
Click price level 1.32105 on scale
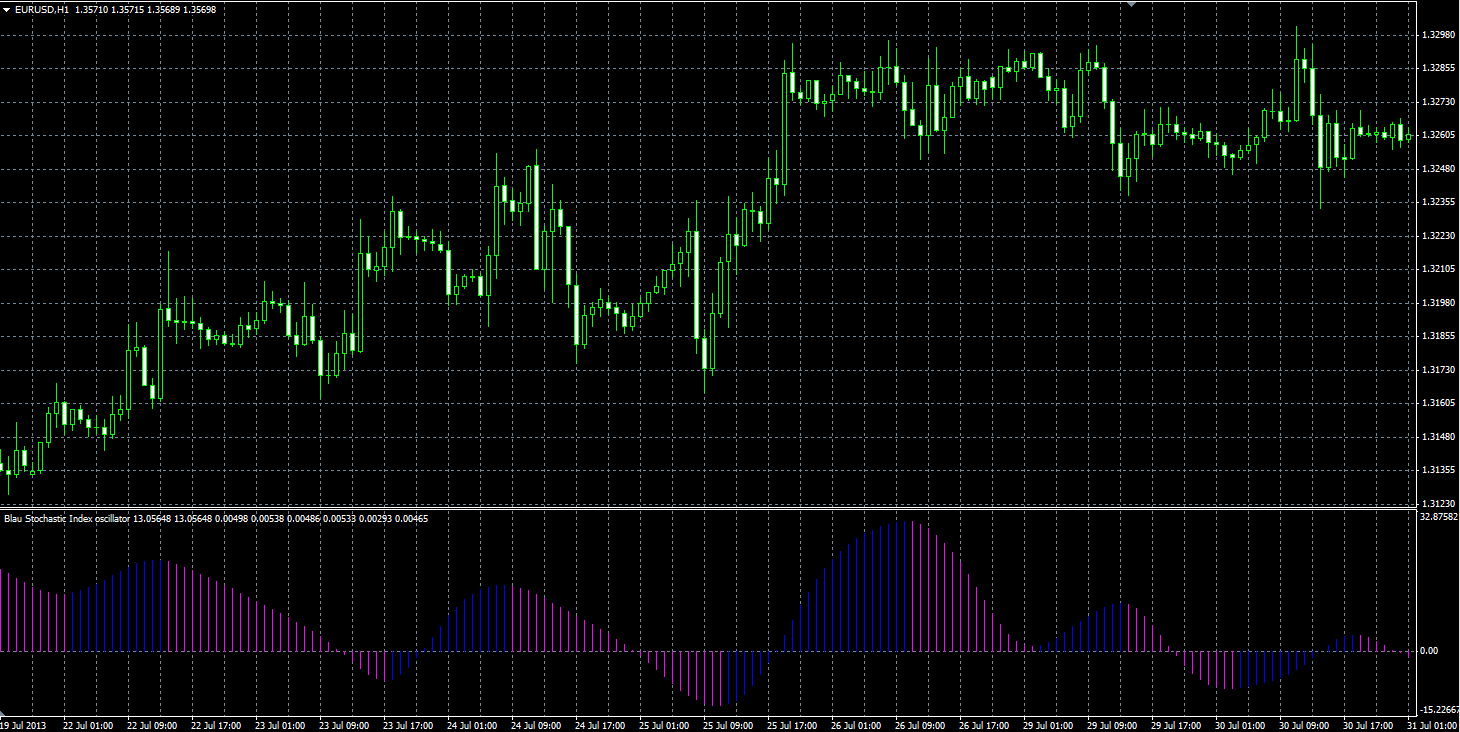1437,269
